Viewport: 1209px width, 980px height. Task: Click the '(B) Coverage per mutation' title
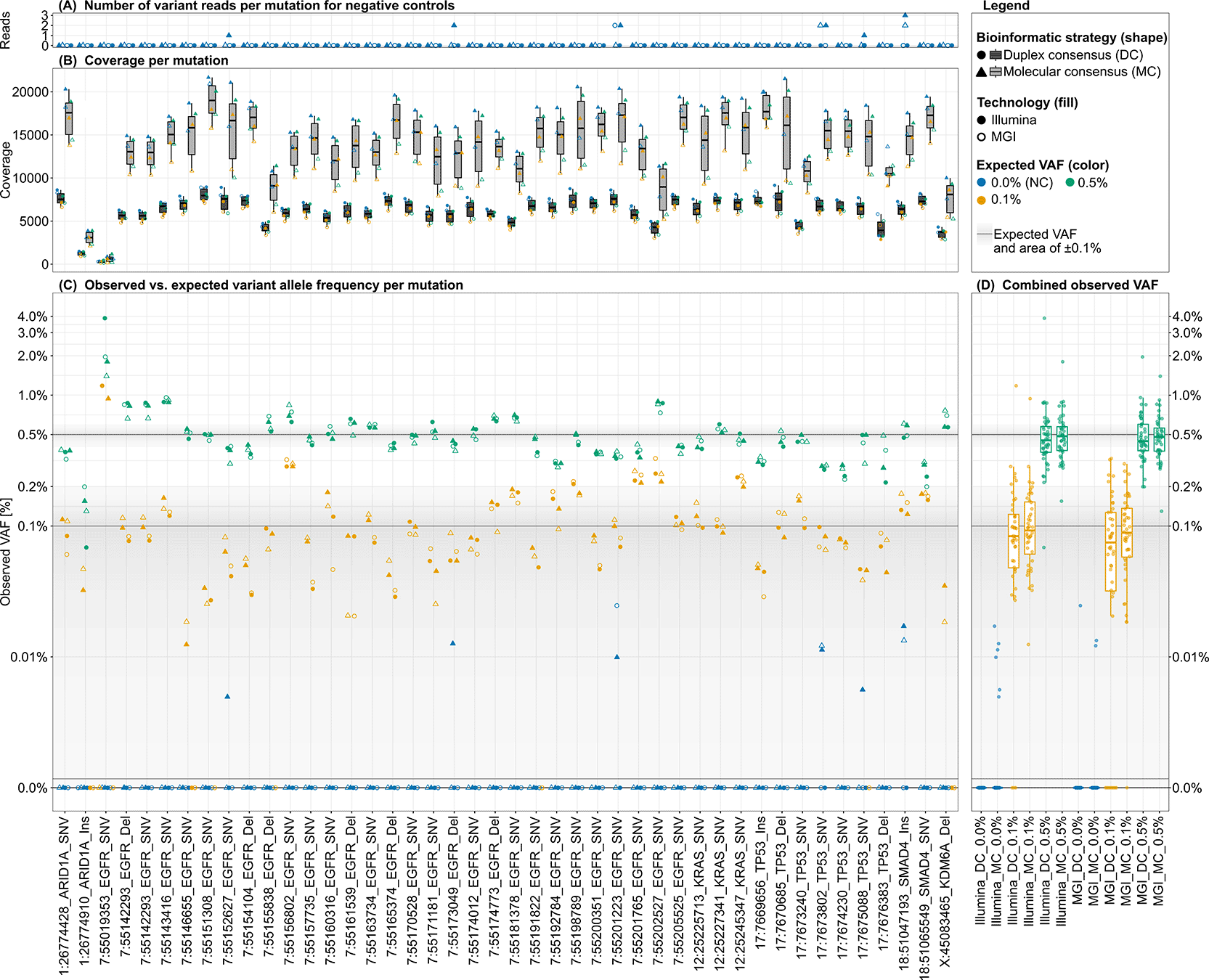point(144,60)
